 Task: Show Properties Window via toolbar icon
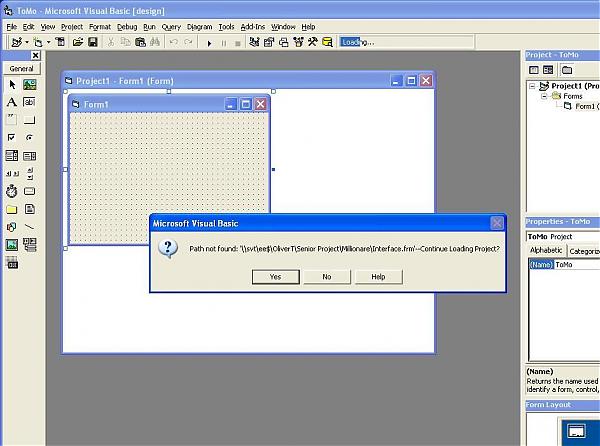click(x=269, y=42)
